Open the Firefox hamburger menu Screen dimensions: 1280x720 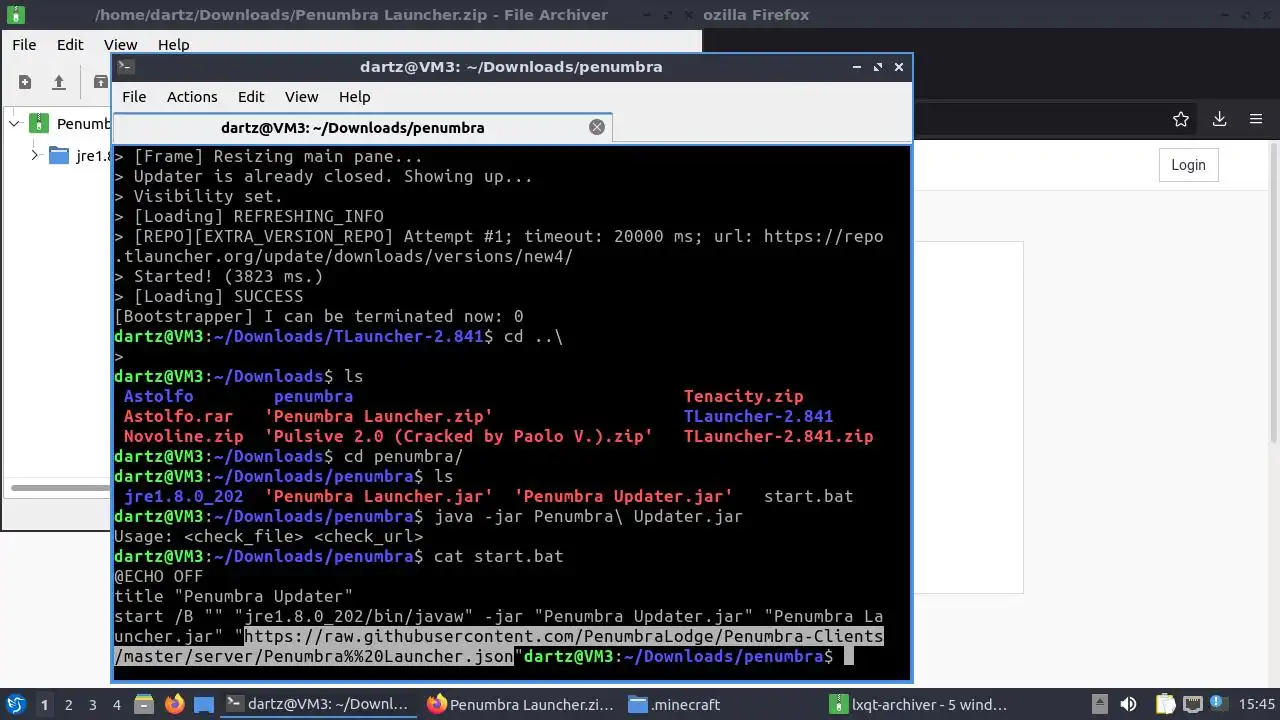click(1256, 119)
